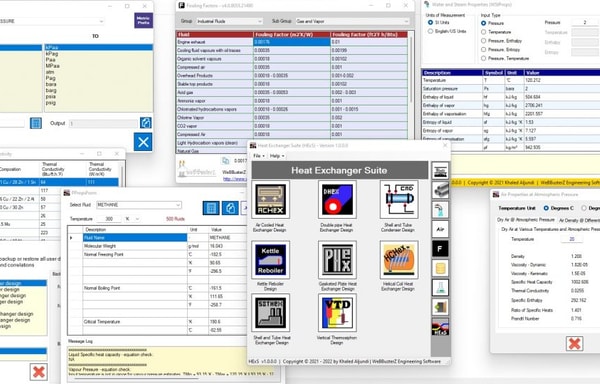Choose Temperature input type radio
Viewport: 600px width, 384px height.
coord(484,32)
